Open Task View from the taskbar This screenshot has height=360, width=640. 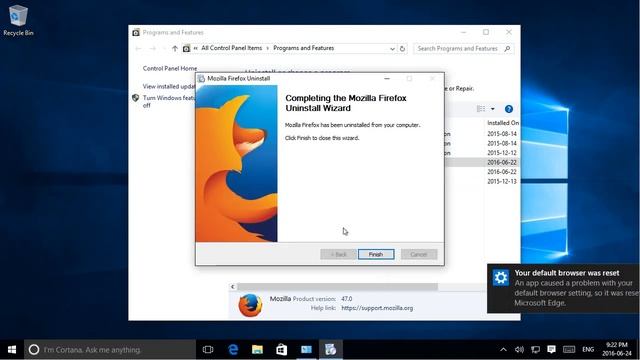point(208,349)
